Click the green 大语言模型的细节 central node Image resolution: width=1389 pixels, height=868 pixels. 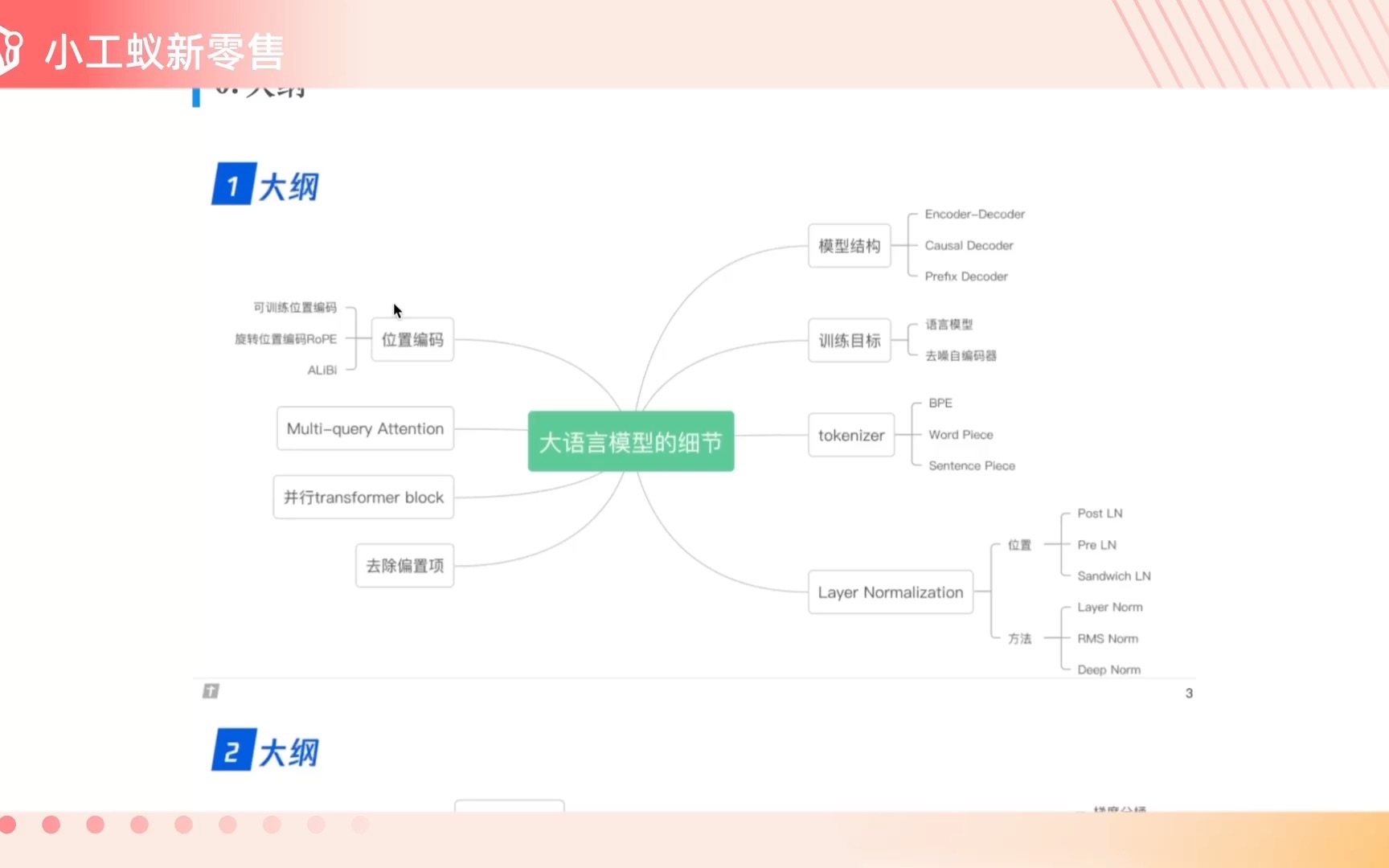630,441
